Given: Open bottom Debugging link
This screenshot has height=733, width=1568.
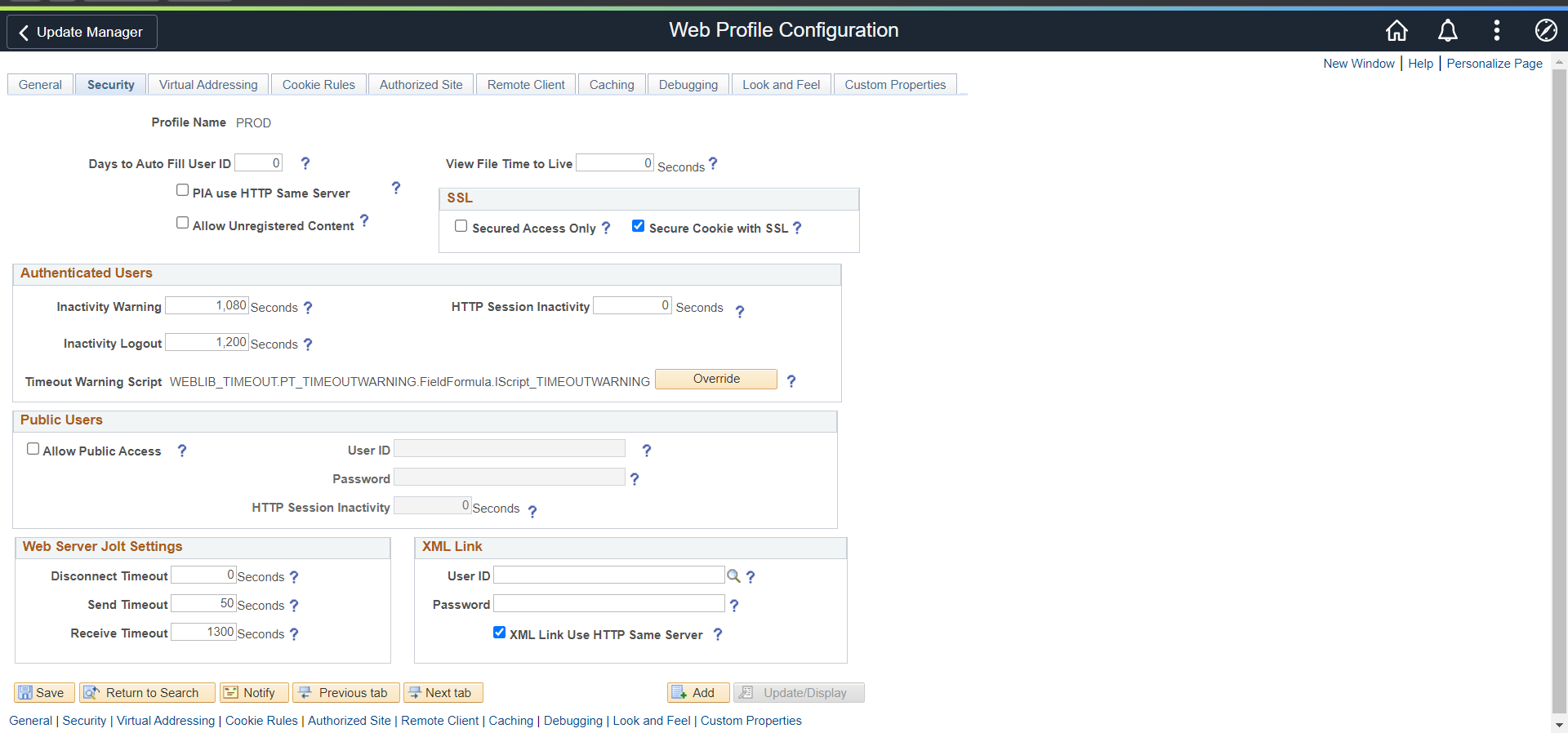Looking at the screenshot, I should click(572, 721).
